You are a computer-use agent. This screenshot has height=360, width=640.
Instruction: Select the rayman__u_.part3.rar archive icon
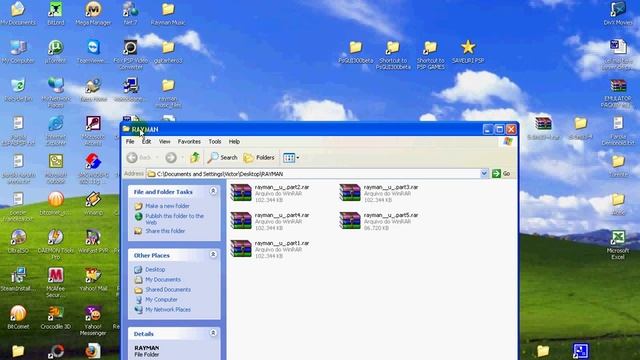[350, 193]
